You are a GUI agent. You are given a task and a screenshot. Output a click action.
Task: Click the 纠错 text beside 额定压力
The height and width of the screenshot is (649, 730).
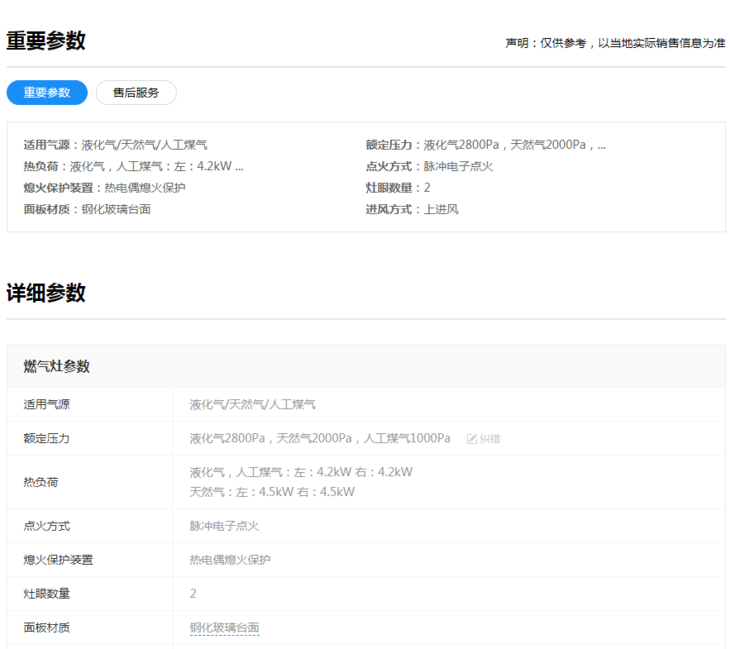pyautogui.click(x=490, y=439)
